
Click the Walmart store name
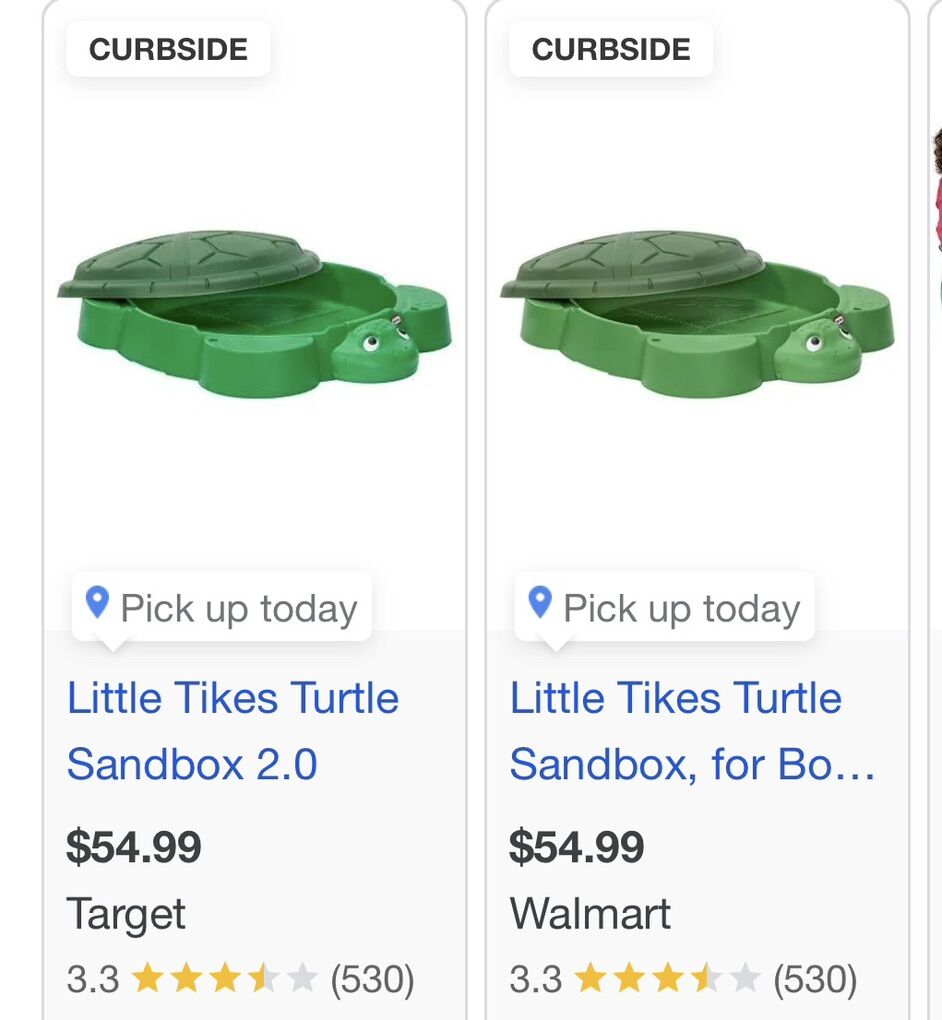pos(590,914)
